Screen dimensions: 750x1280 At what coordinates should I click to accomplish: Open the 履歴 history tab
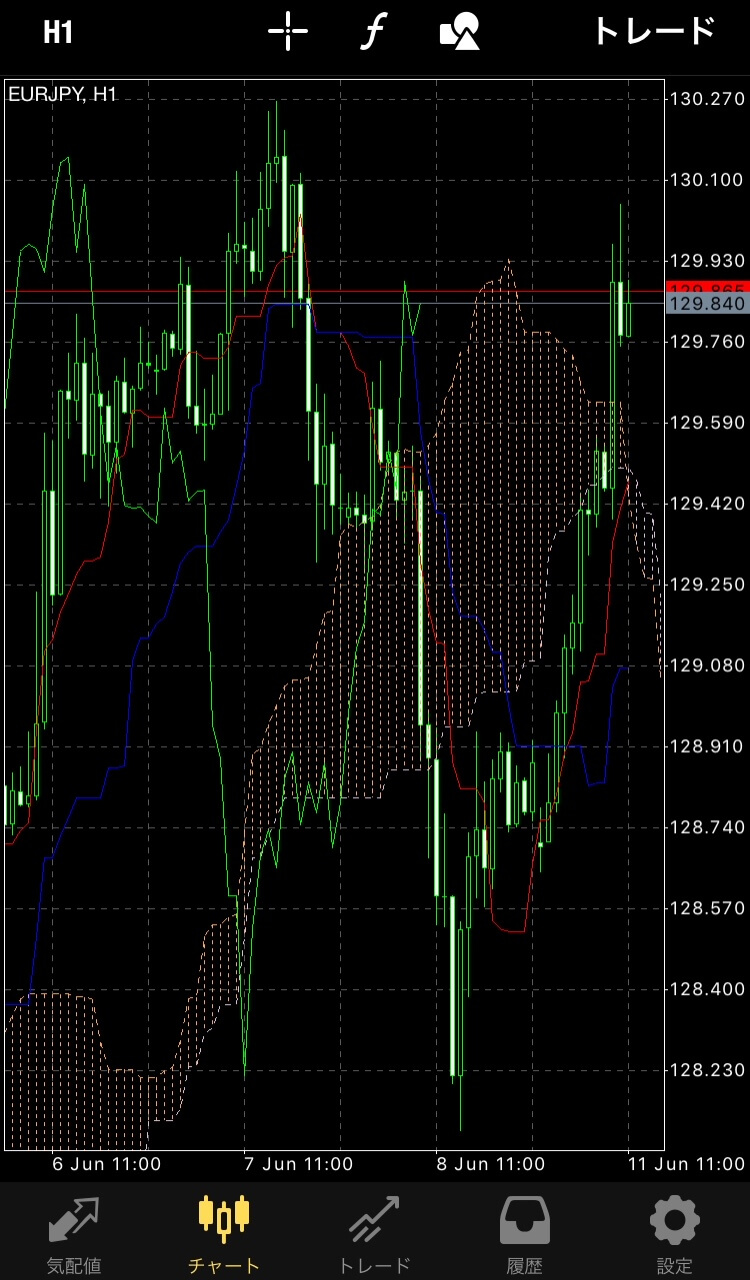point(524,1235)
